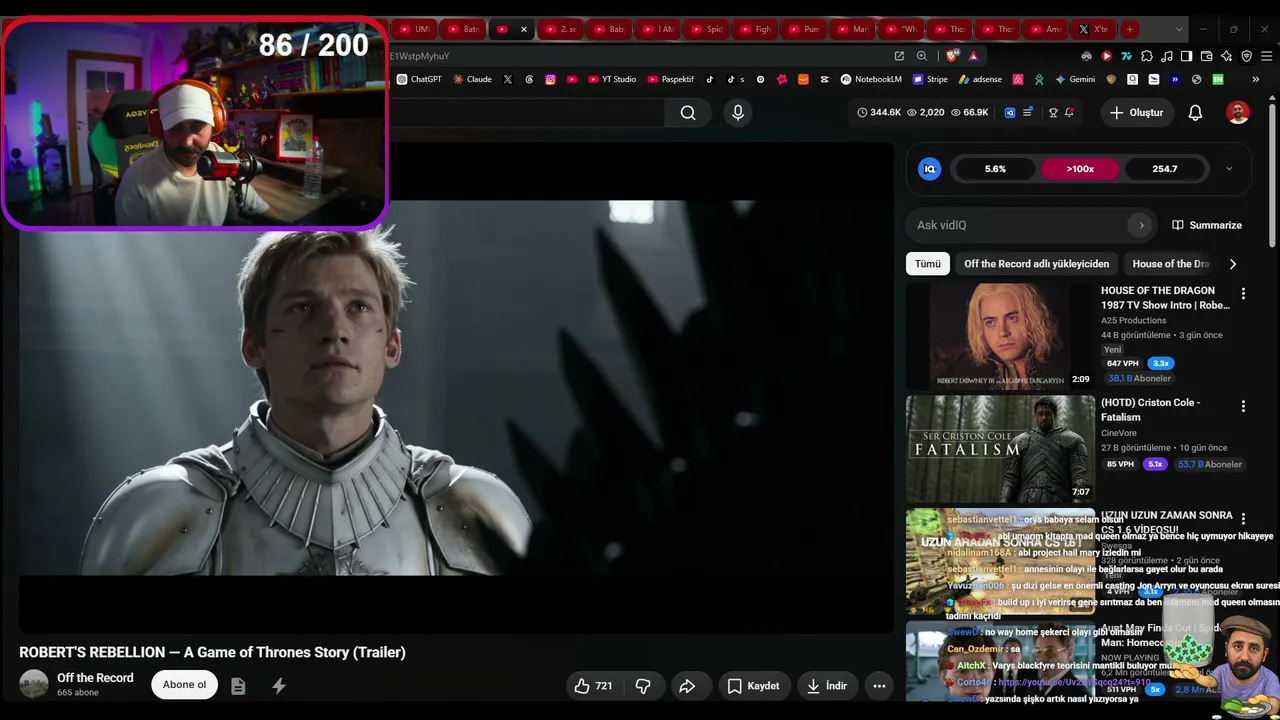Submit the Ask vidIQ question arrow
This screenshot has width=1280, height=720.
click(x=1141, y=225)
